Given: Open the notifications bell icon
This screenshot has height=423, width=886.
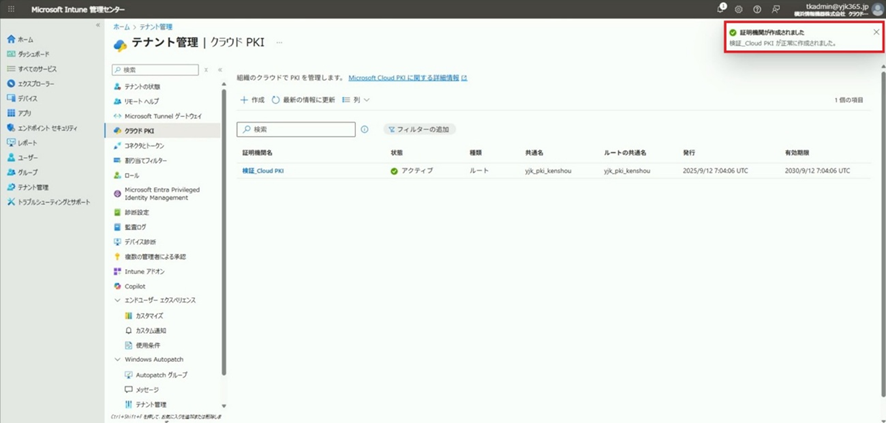Looking at the screenshot, I should tap(721, 9).
